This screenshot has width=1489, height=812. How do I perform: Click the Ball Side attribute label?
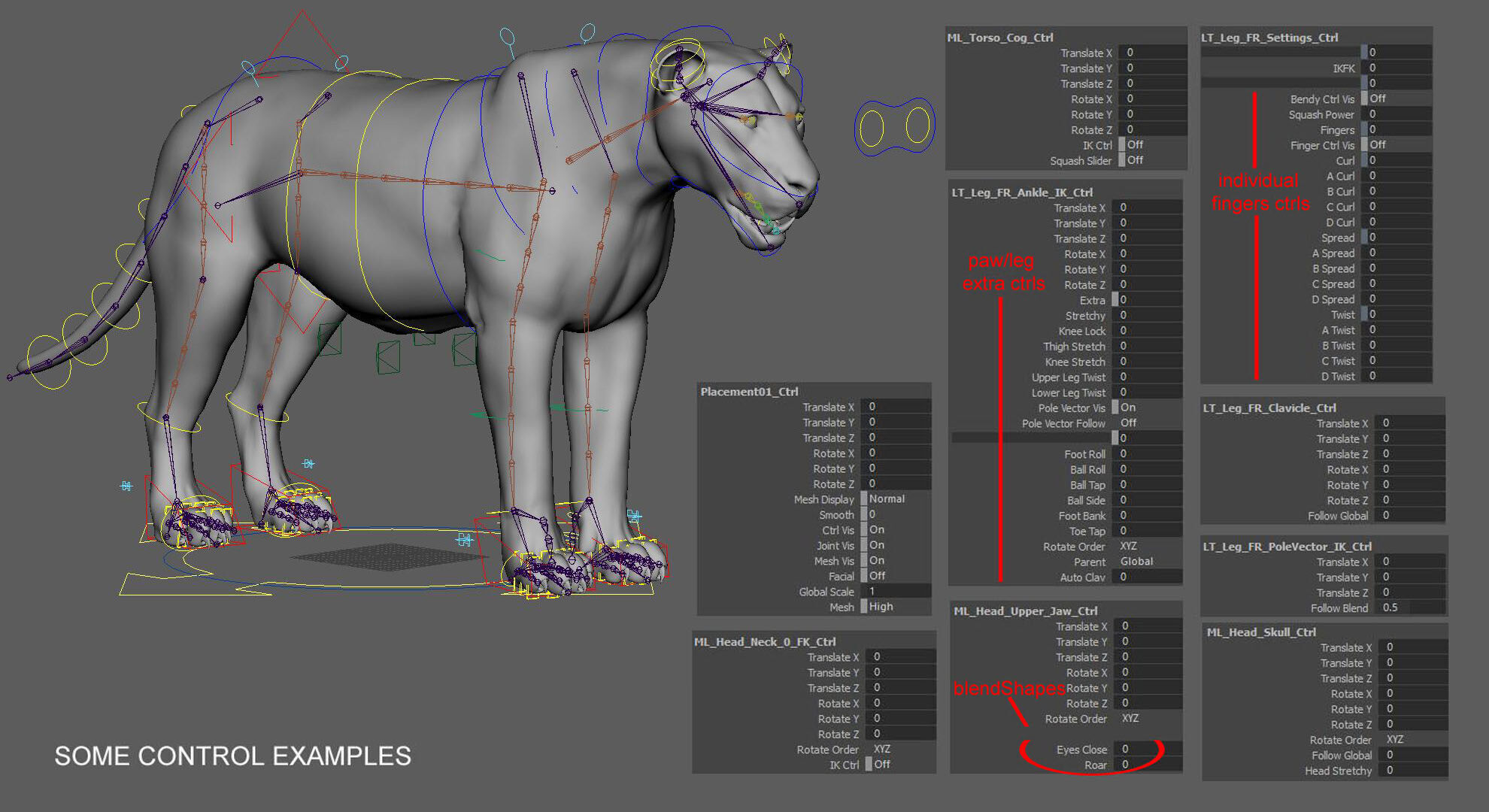1087,501
